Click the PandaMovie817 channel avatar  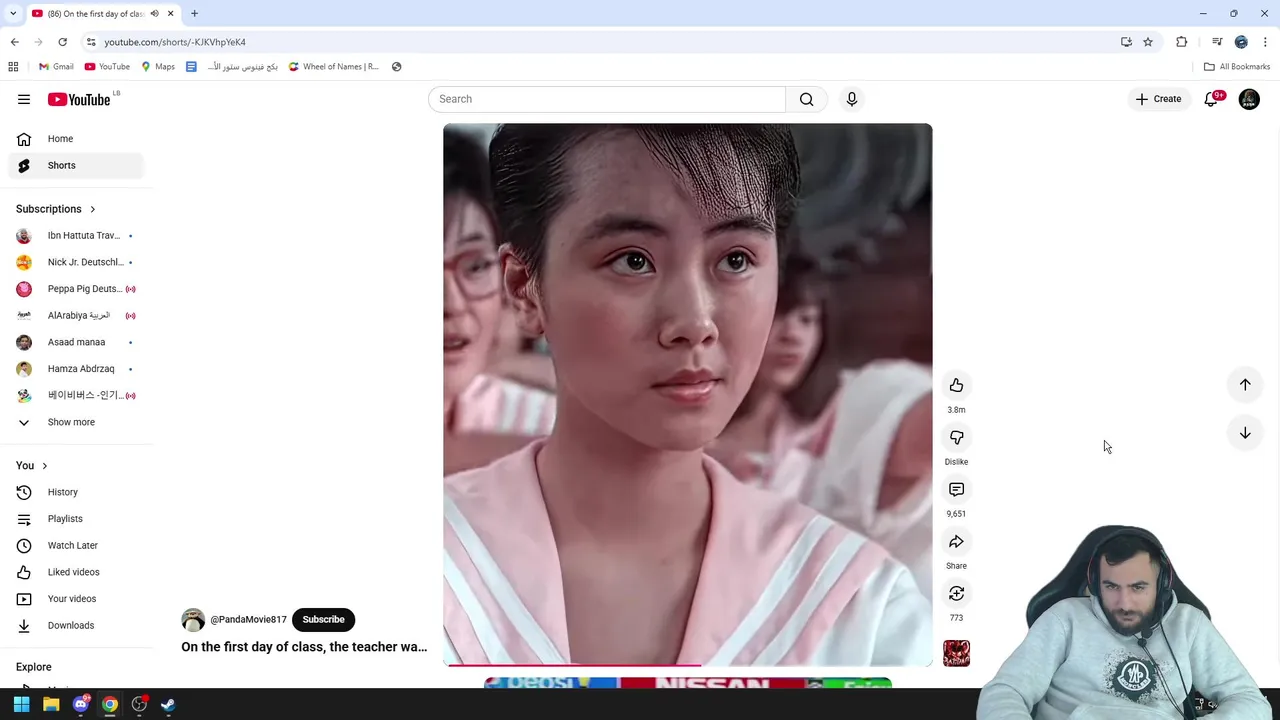(193, 619)
